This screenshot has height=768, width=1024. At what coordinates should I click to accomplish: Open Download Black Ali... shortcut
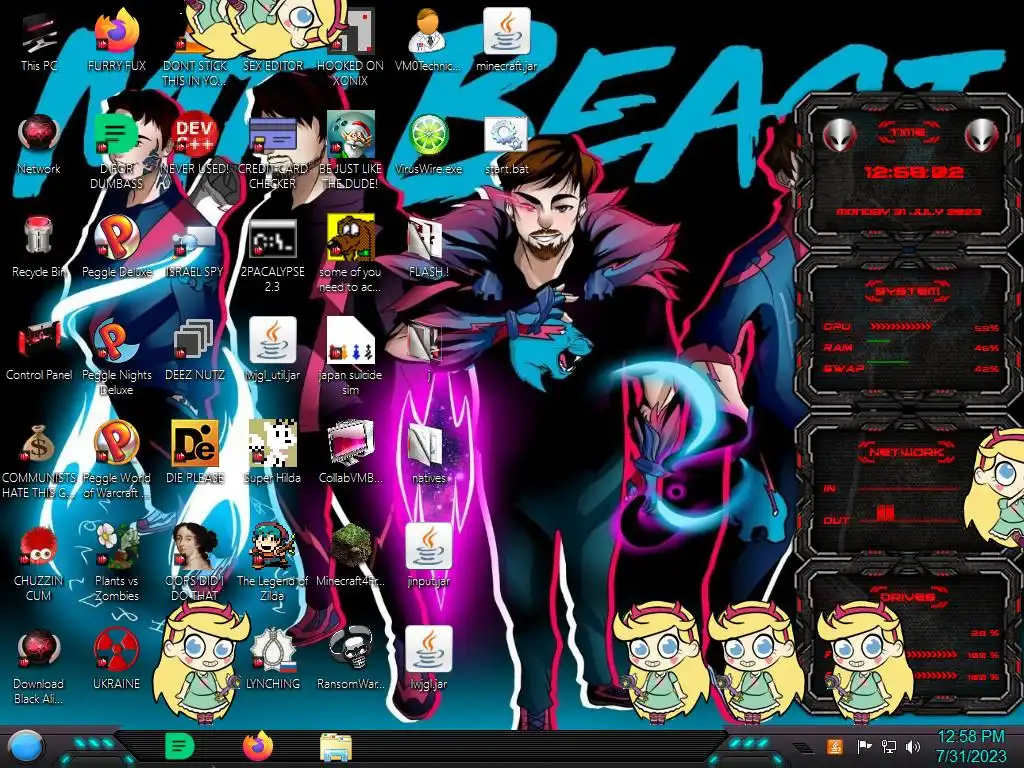click(x=39, y=666)
